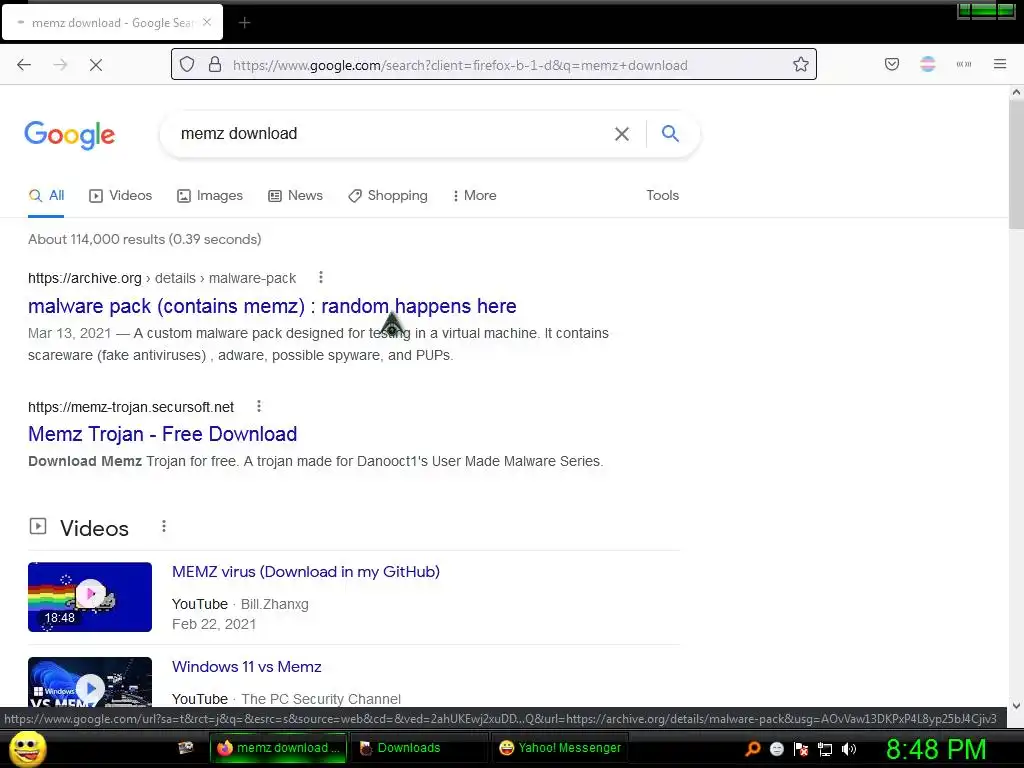1024x768 pixels.
Task: Open the Windows 11 vs Memz video
Action: point(247,667)
